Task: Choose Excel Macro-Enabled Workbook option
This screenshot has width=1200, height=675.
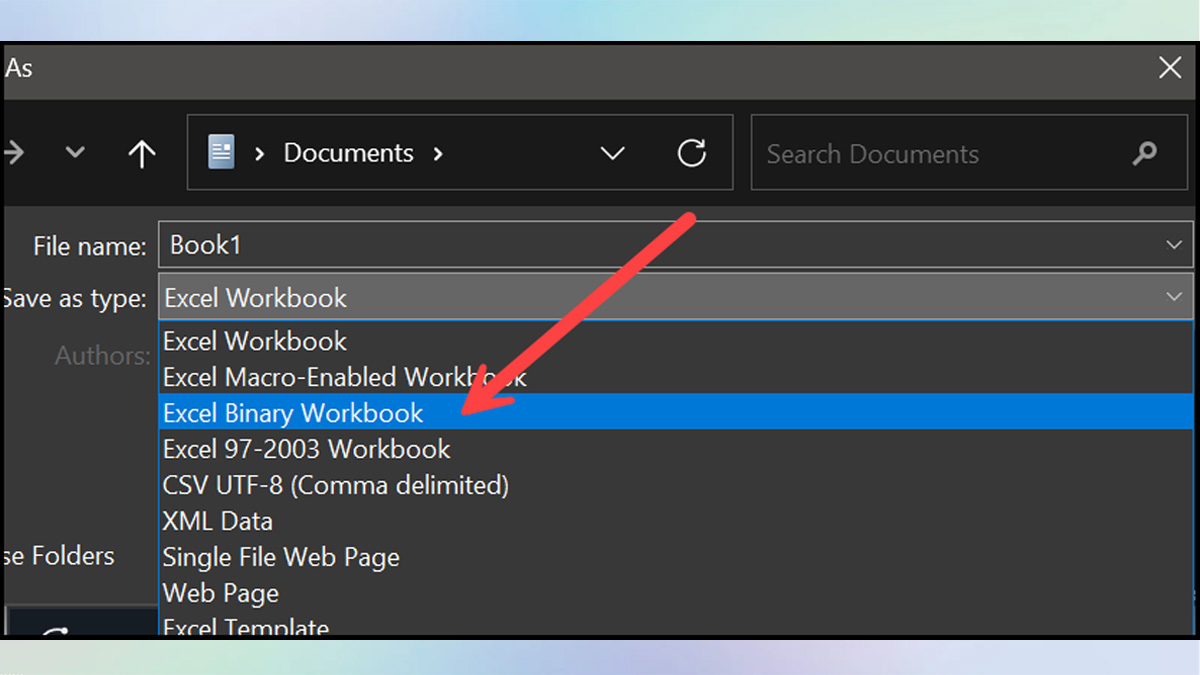Action: [x=676, y=377]
